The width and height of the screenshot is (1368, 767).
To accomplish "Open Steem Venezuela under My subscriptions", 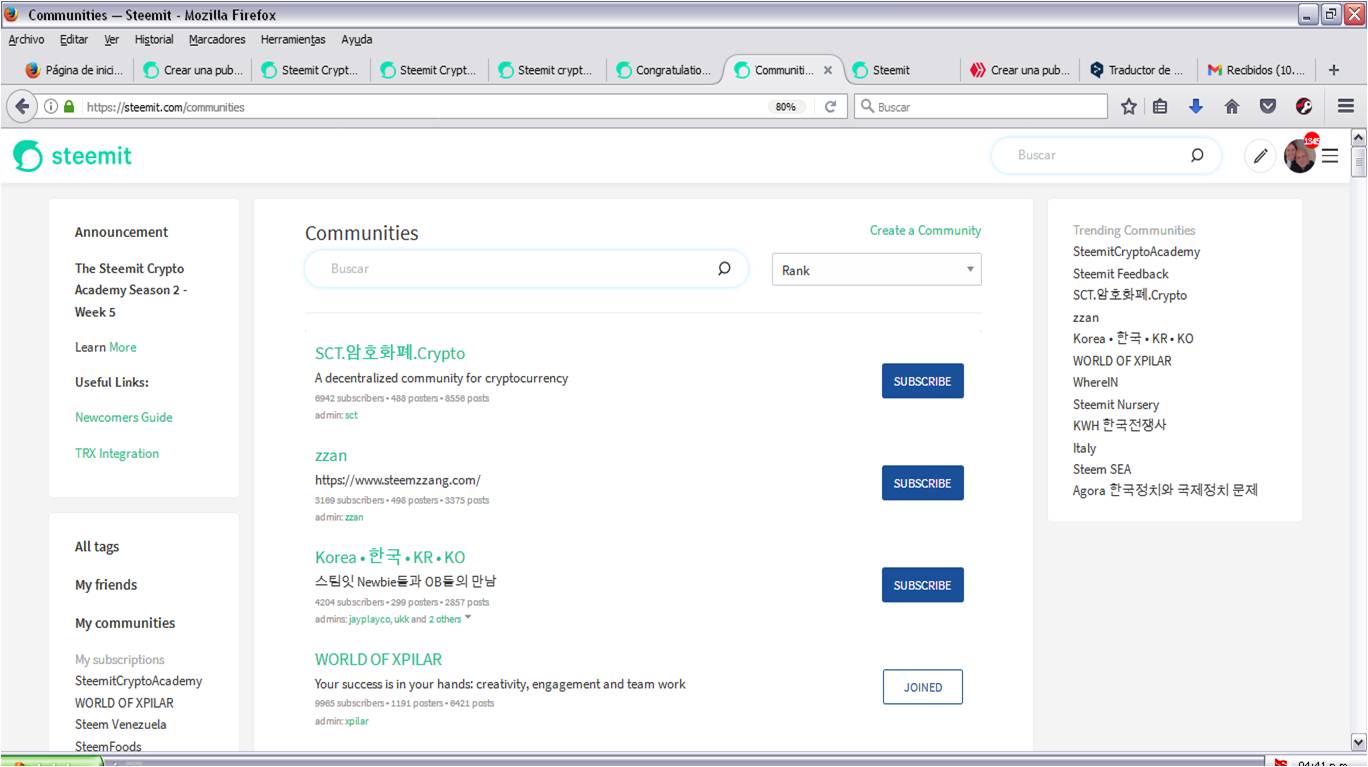I will (x=121, y=724).
